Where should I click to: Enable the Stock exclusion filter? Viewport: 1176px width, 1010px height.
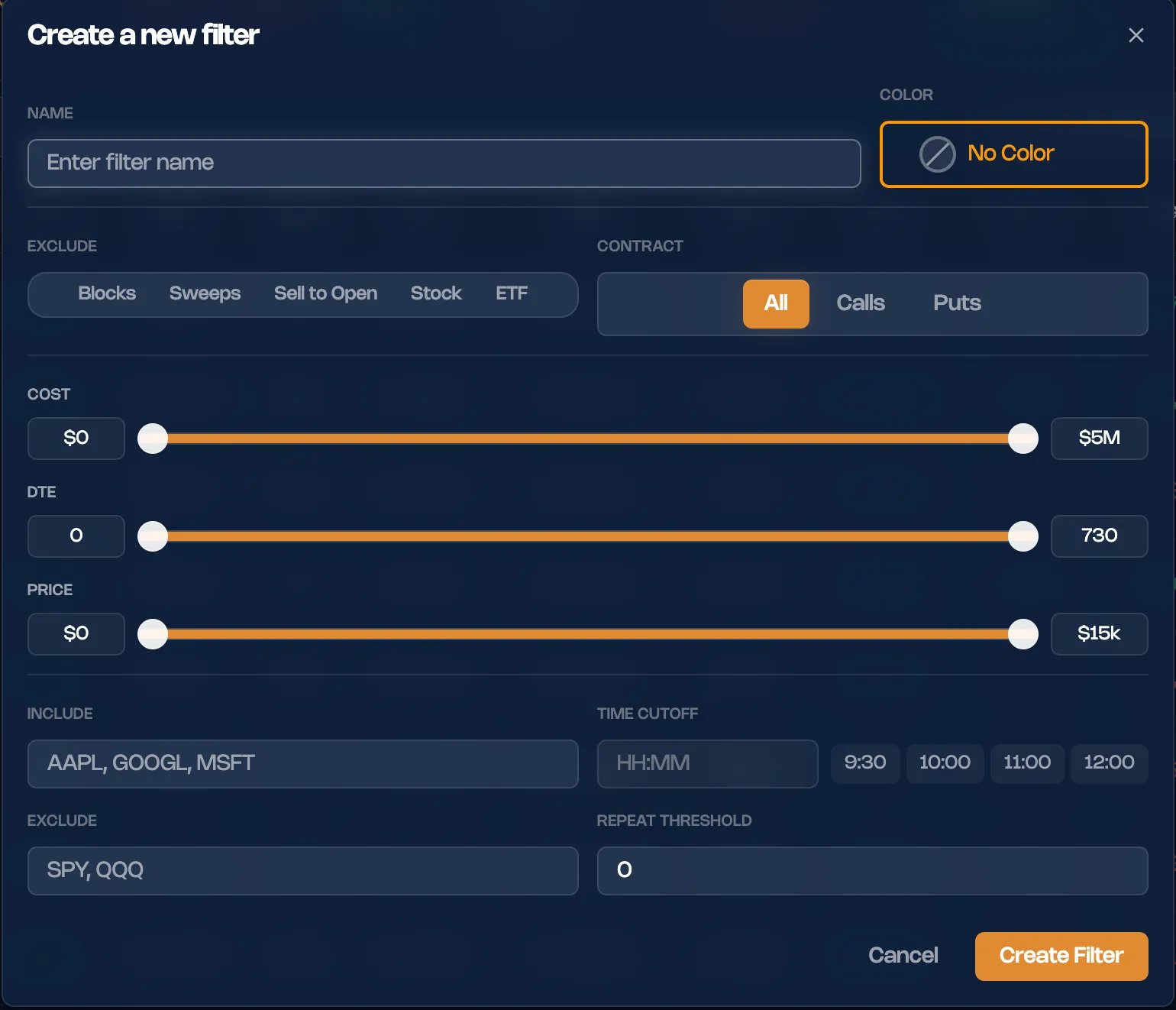point(436,293)
